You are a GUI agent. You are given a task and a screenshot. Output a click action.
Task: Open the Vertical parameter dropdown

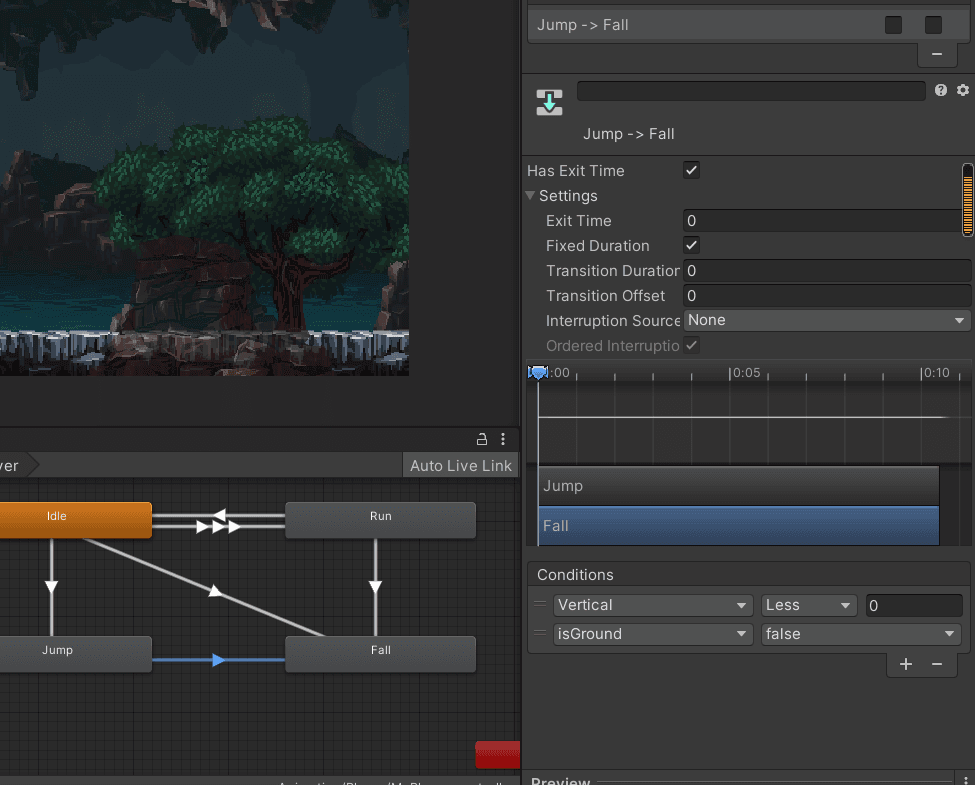pyautogui.click(x=652, y=605)
